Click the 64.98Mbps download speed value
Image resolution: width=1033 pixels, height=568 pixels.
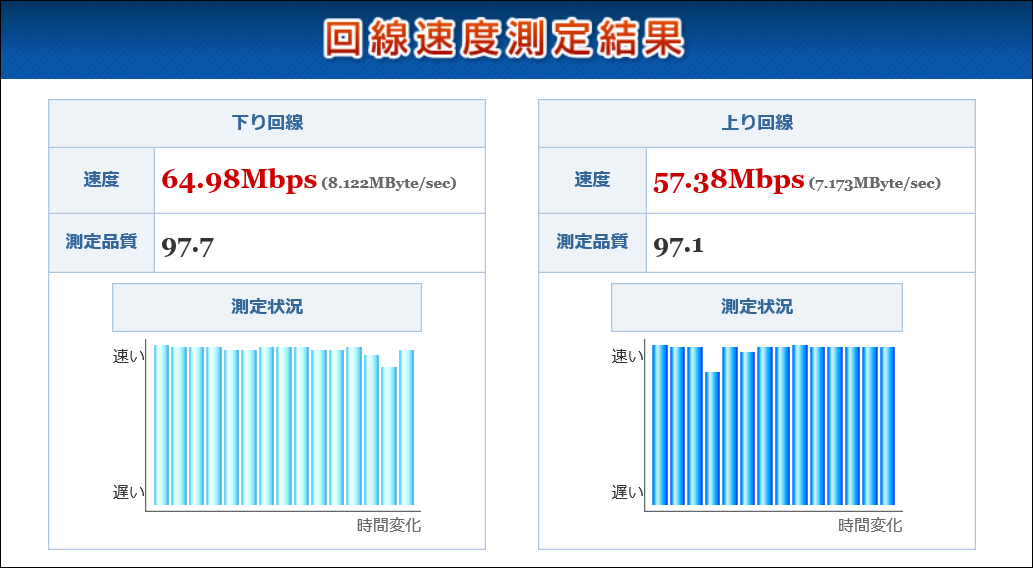pos(239,180)
